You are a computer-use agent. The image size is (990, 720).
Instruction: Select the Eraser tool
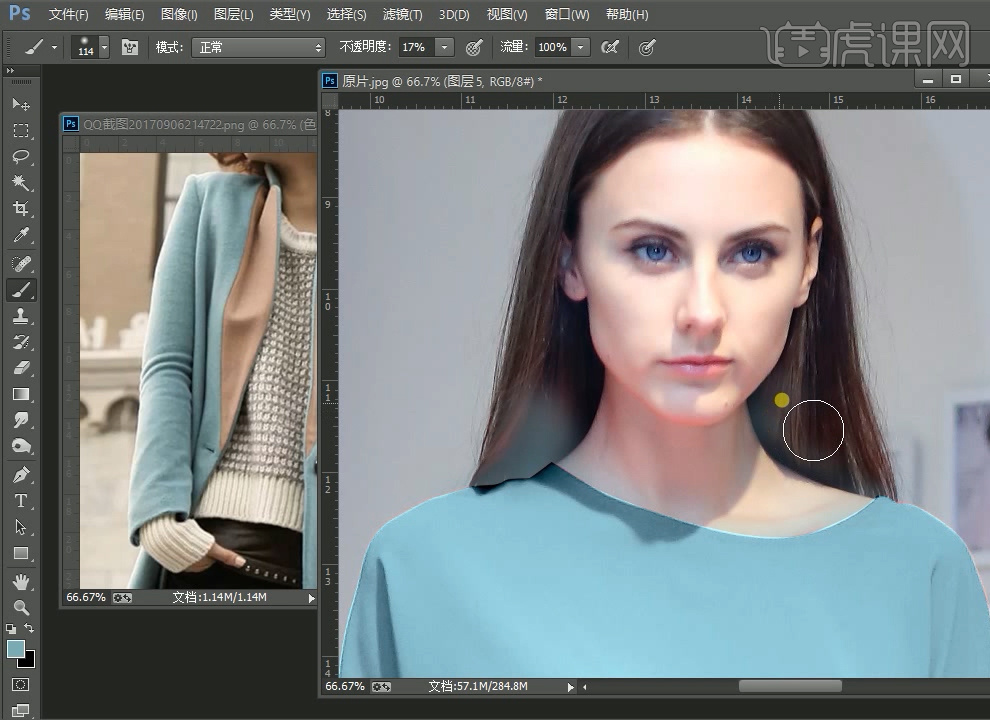(x=20, y=368)
